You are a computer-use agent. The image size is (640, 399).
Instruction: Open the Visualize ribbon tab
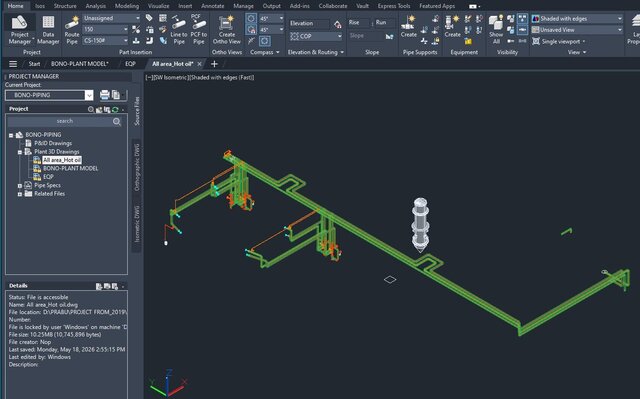click(x=158, y=6)
